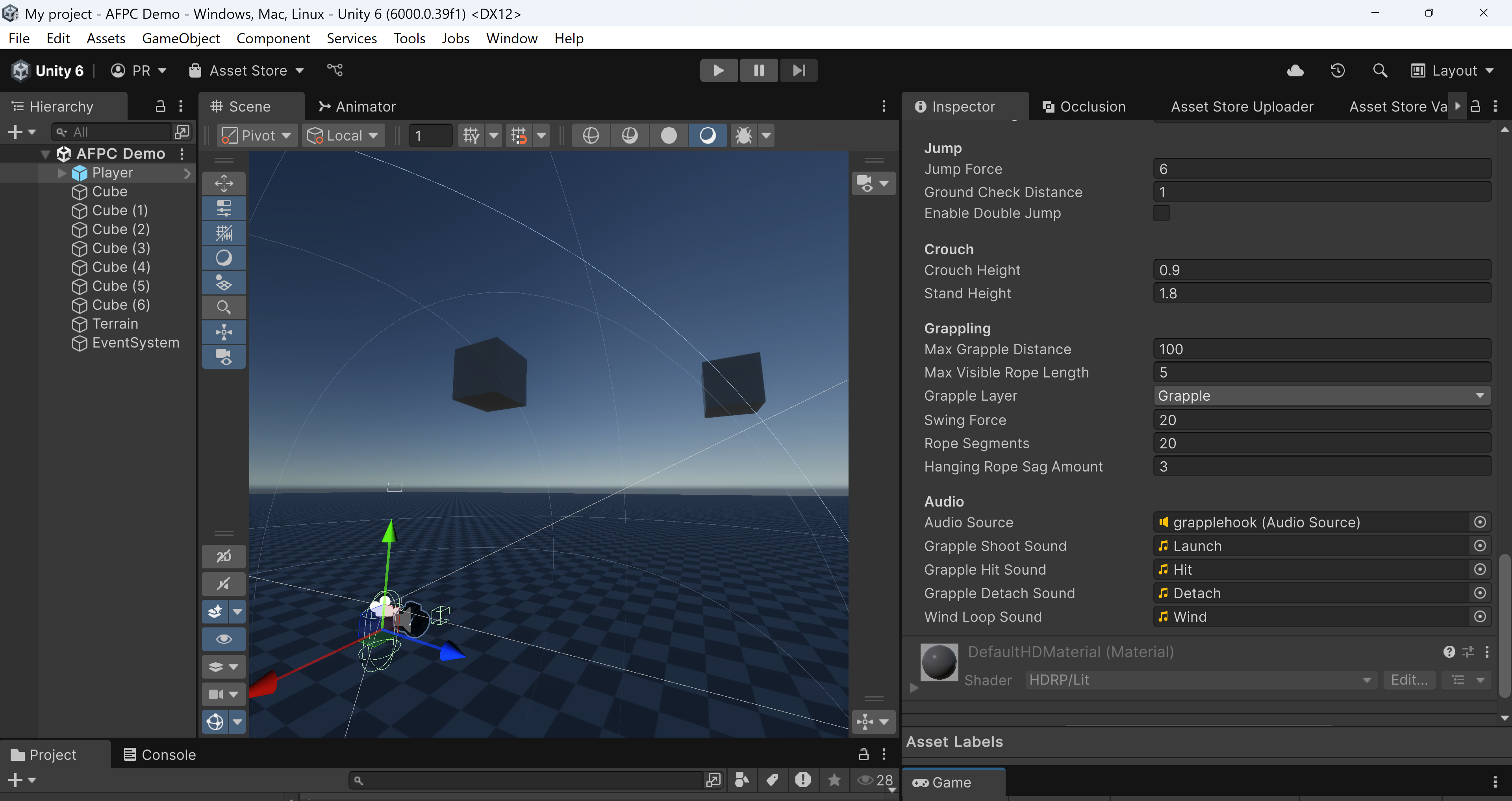Click the search by label tag icon
Viewport: 1512px width, 801px height.
point(773,780)
